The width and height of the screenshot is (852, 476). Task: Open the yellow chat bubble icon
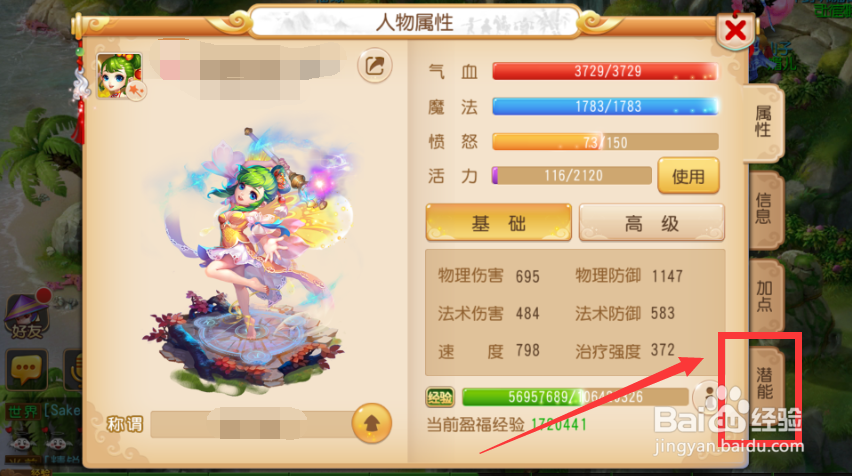27,368
